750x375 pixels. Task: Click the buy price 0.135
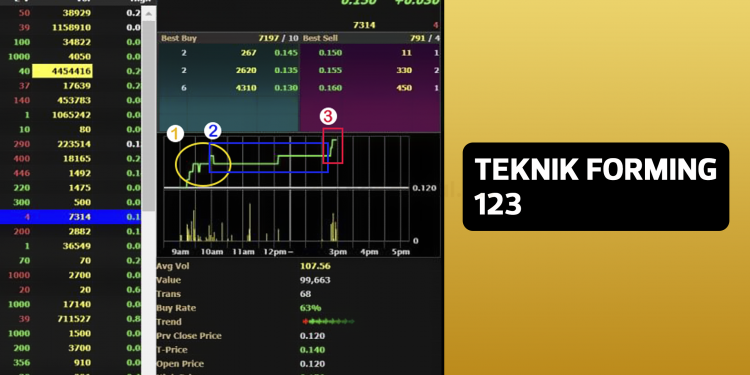[x=286, y=70]
